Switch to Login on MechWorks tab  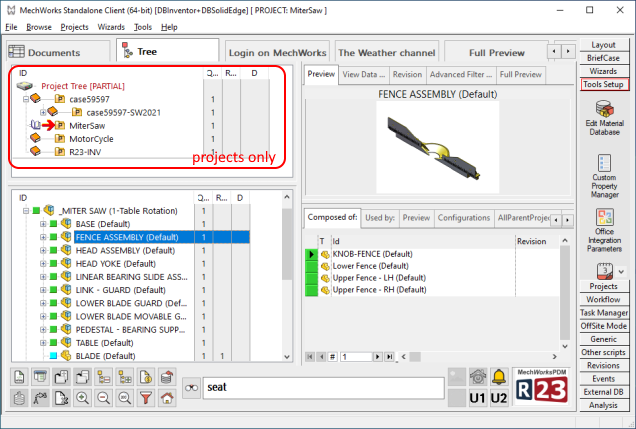[277, 53]
